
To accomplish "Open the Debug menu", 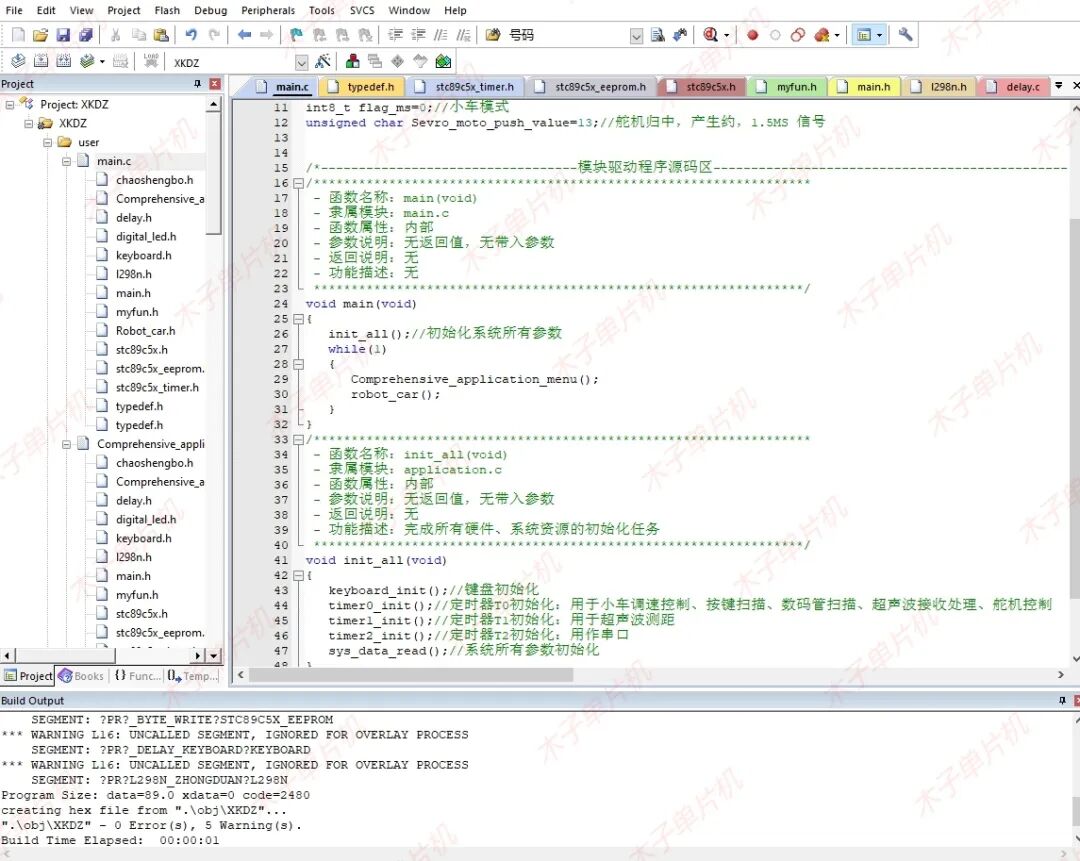I will (210, 10).
